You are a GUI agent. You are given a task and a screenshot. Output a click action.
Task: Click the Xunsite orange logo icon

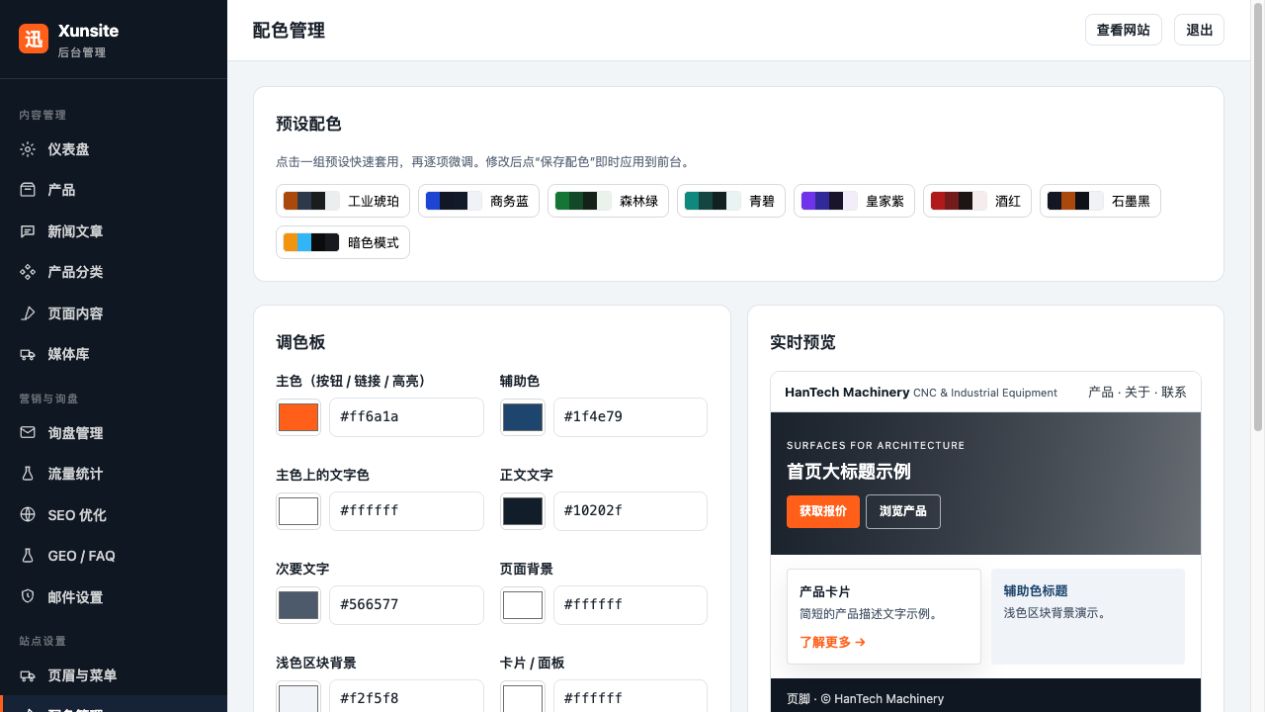pyautogui.click(x=34, y=39)
